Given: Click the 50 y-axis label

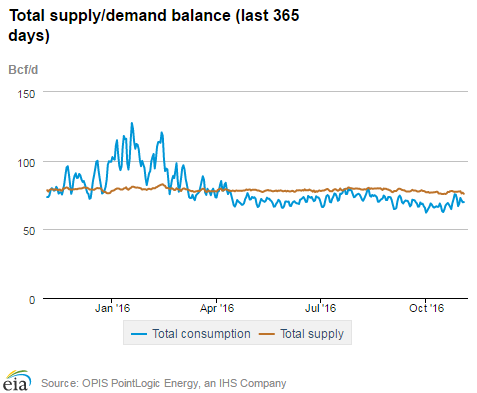Looking at the screenshot, I should [x=29, y=231].
